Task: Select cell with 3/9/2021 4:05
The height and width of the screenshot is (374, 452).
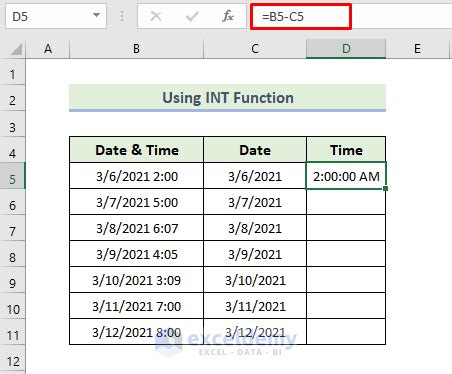Action: coord(137,254)
